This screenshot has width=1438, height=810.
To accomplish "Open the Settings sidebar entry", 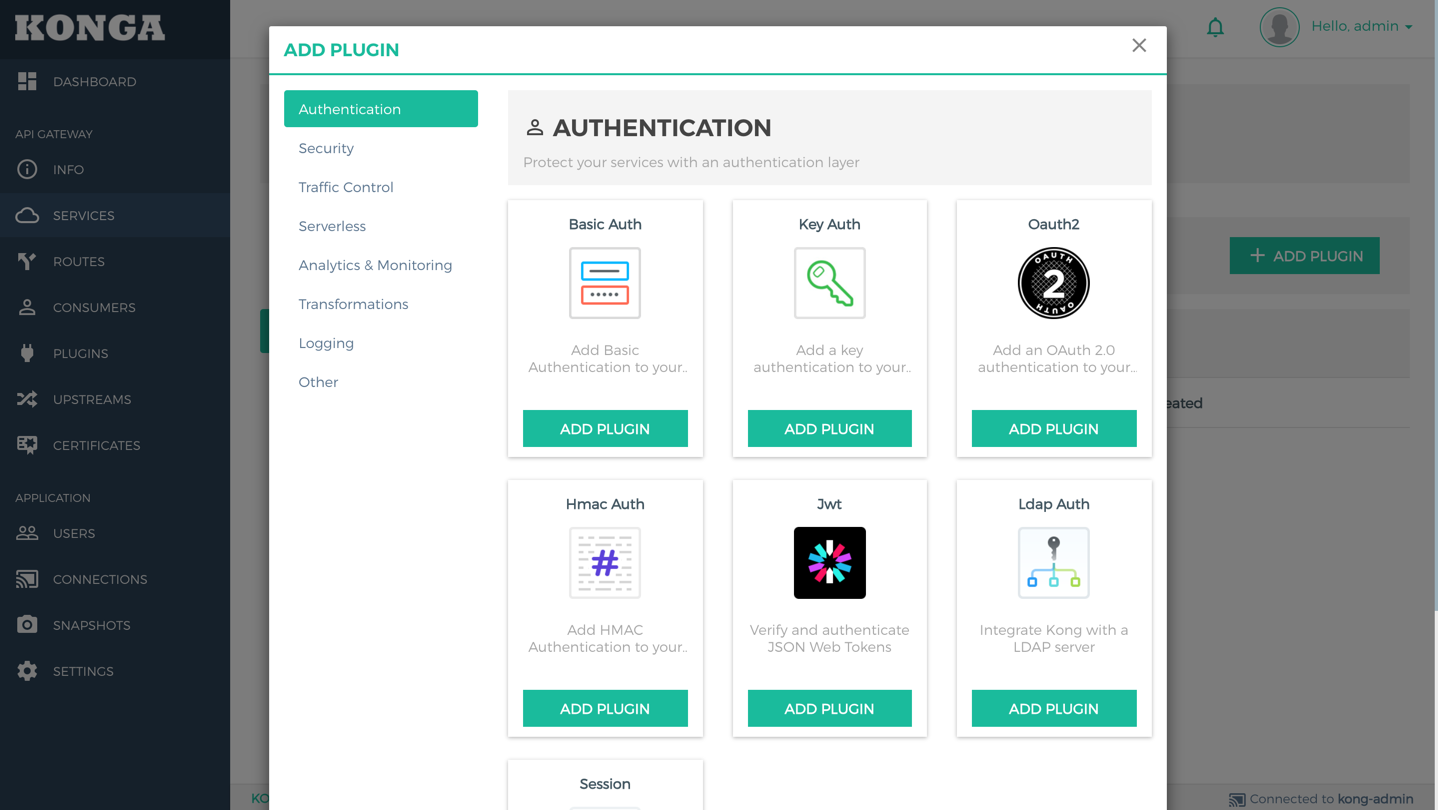I will coord(115,672).
